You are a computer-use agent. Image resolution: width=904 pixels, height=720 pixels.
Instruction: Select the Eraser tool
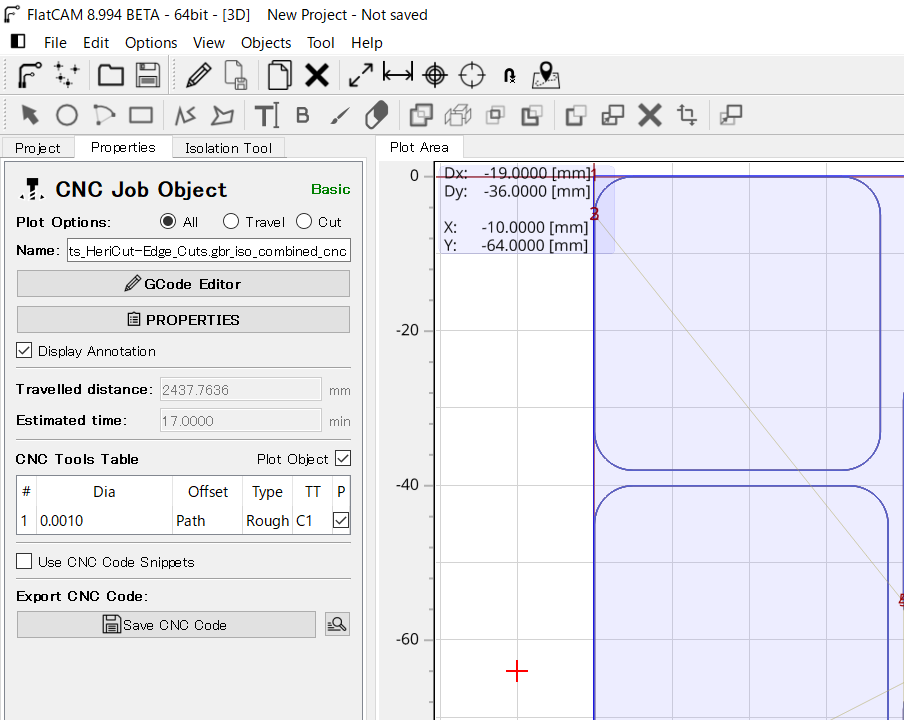pyautogui.click(x=377, y=115)
